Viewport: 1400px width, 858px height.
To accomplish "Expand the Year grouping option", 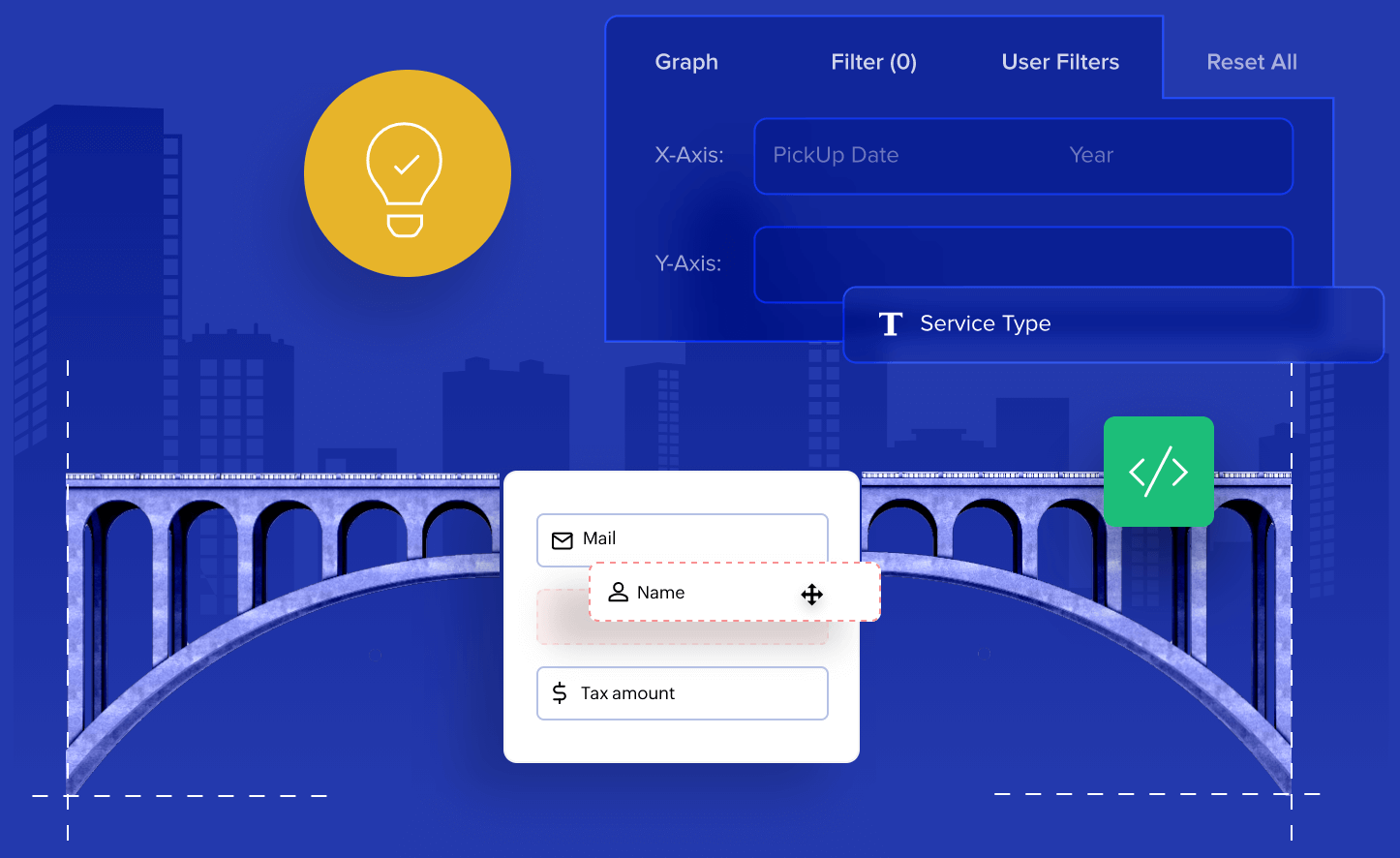I will 1091,155.
